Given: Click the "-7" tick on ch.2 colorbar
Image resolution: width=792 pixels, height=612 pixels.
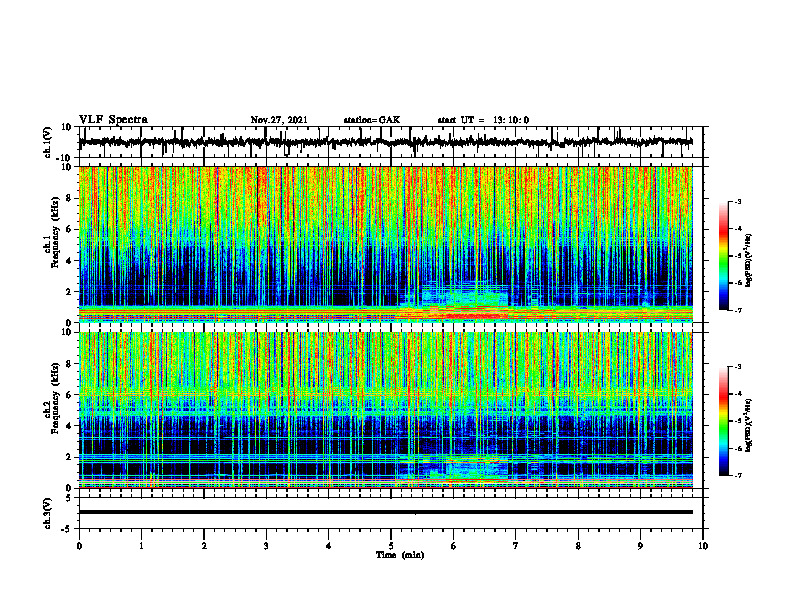Looking at the screenshot, I should pos(738,475).
